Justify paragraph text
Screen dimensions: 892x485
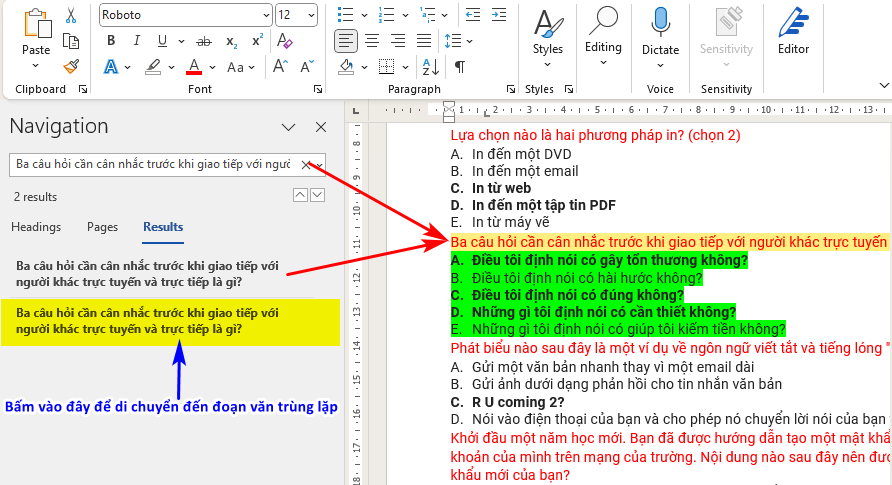point(424,41)
